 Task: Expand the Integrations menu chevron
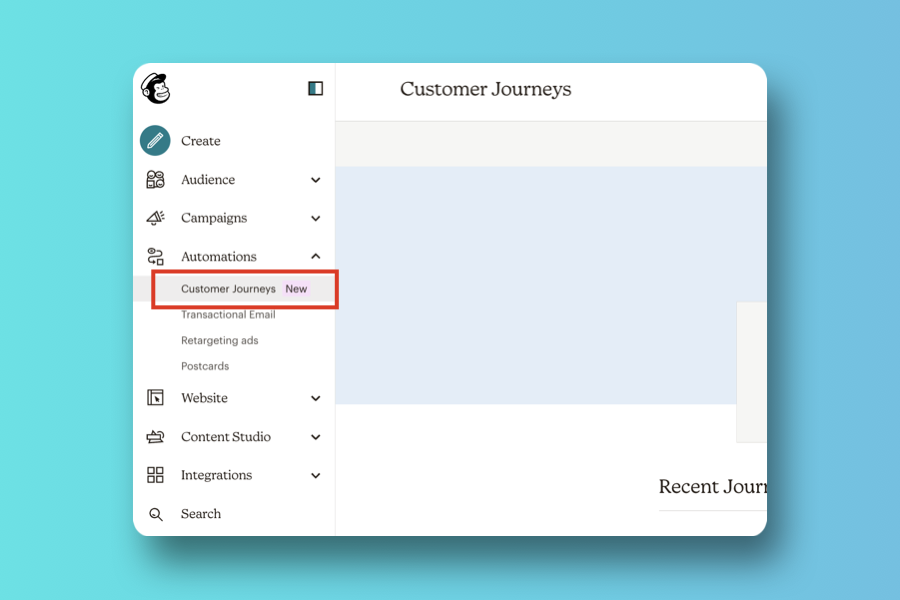click(x=316, y=475)
